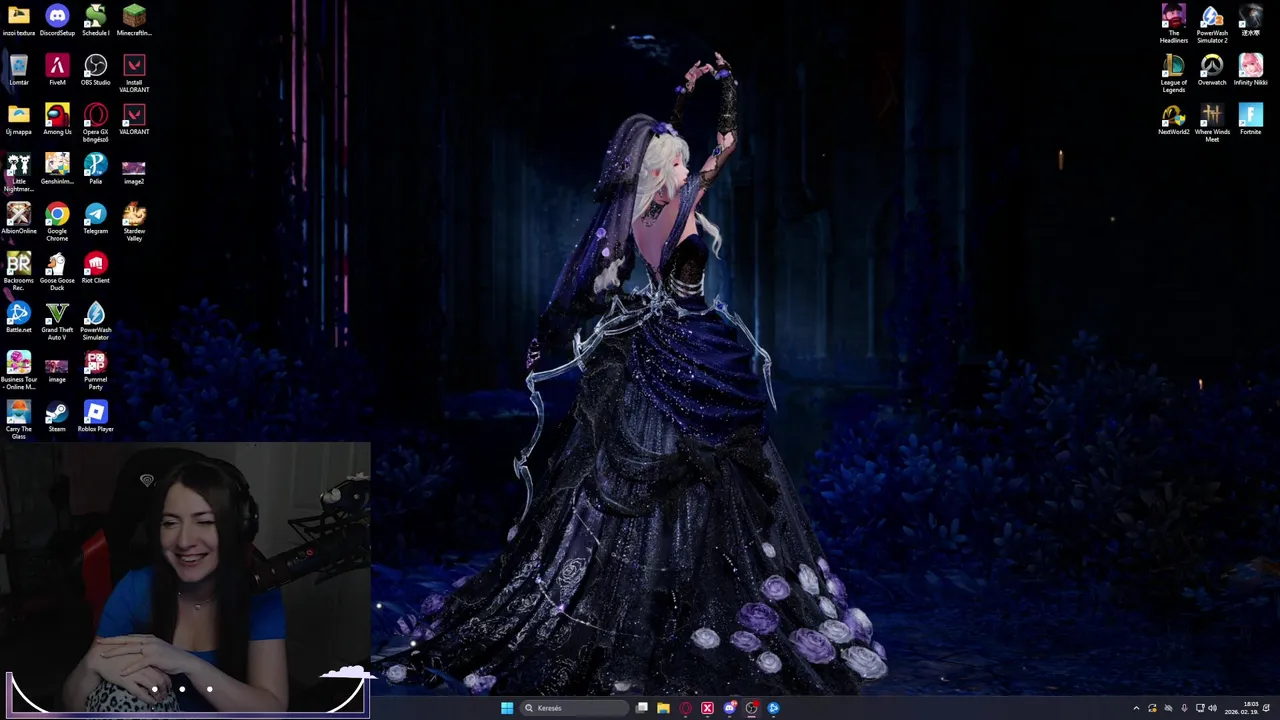Select The Headliners desktop shortcut

point(1173,24)
